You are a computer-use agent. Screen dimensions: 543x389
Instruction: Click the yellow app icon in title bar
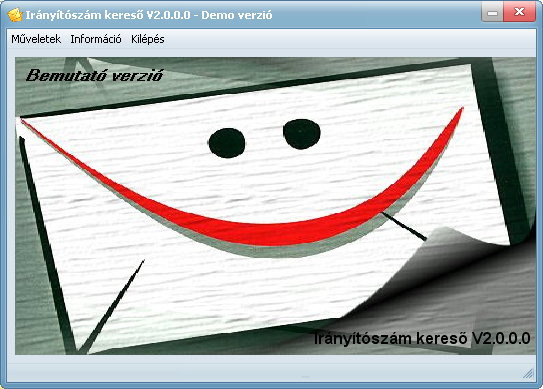pyautogui.click(x=15, y=15)
